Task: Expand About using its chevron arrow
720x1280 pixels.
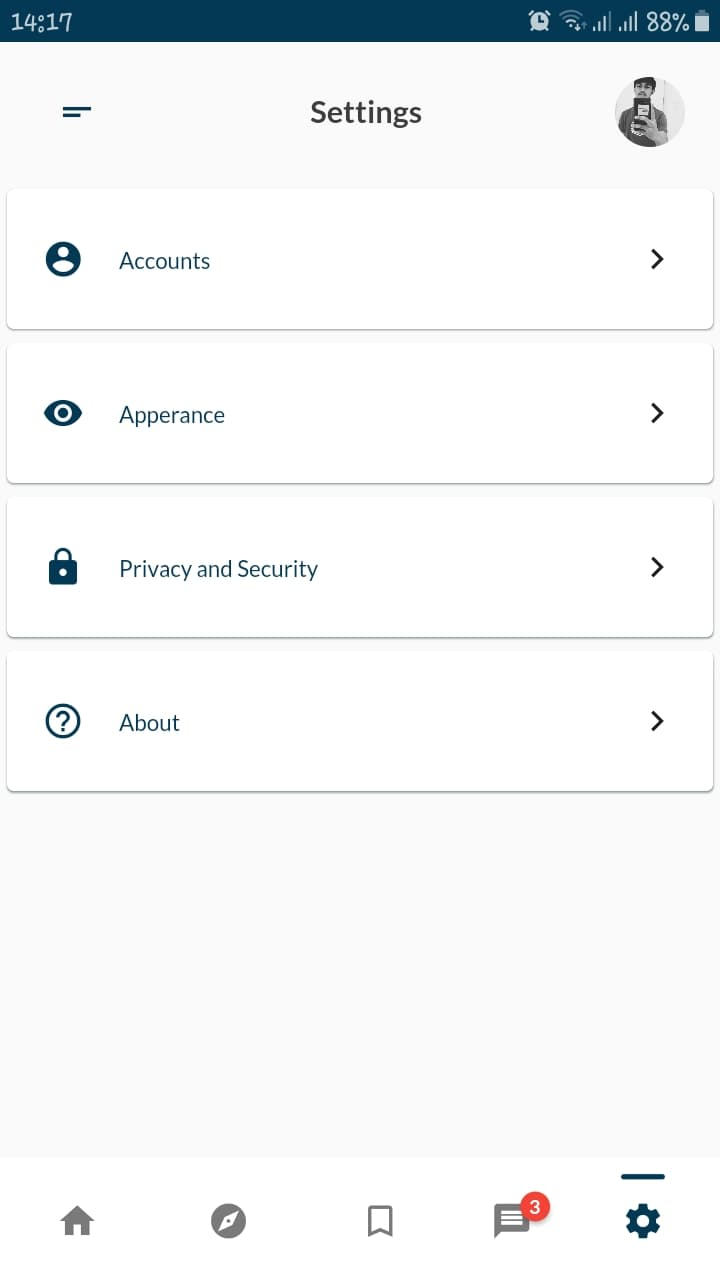Action: point(657,721)
